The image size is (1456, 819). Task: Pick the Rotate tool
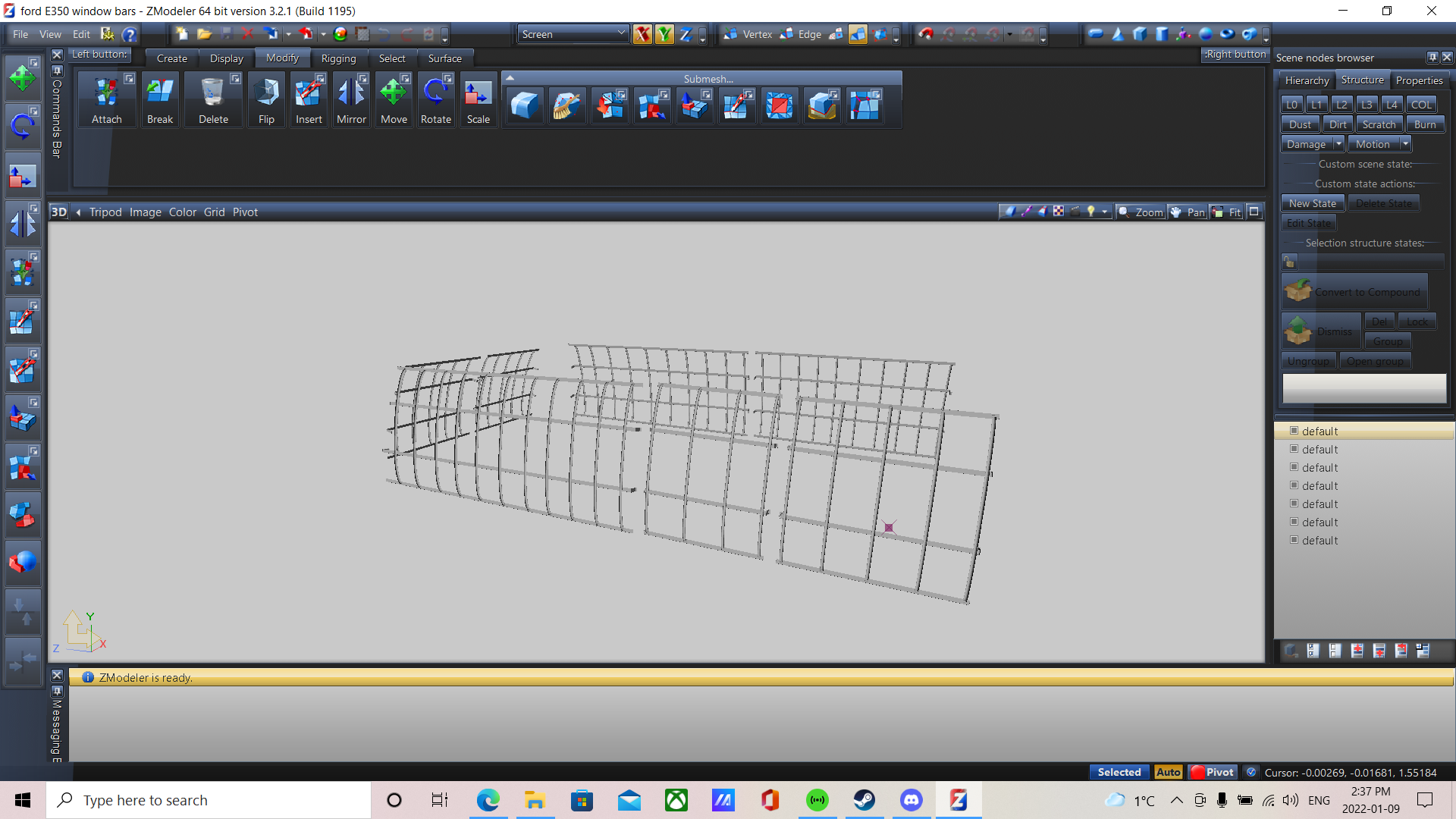tap(436, 100)
